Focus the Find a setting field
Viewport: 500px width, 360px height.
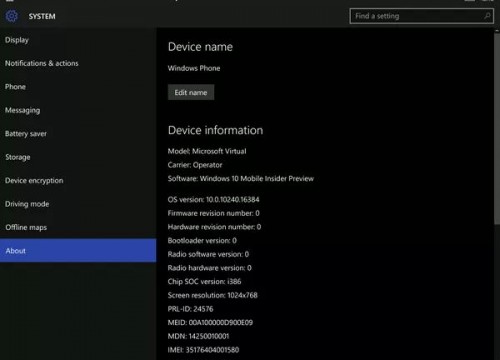422,16
